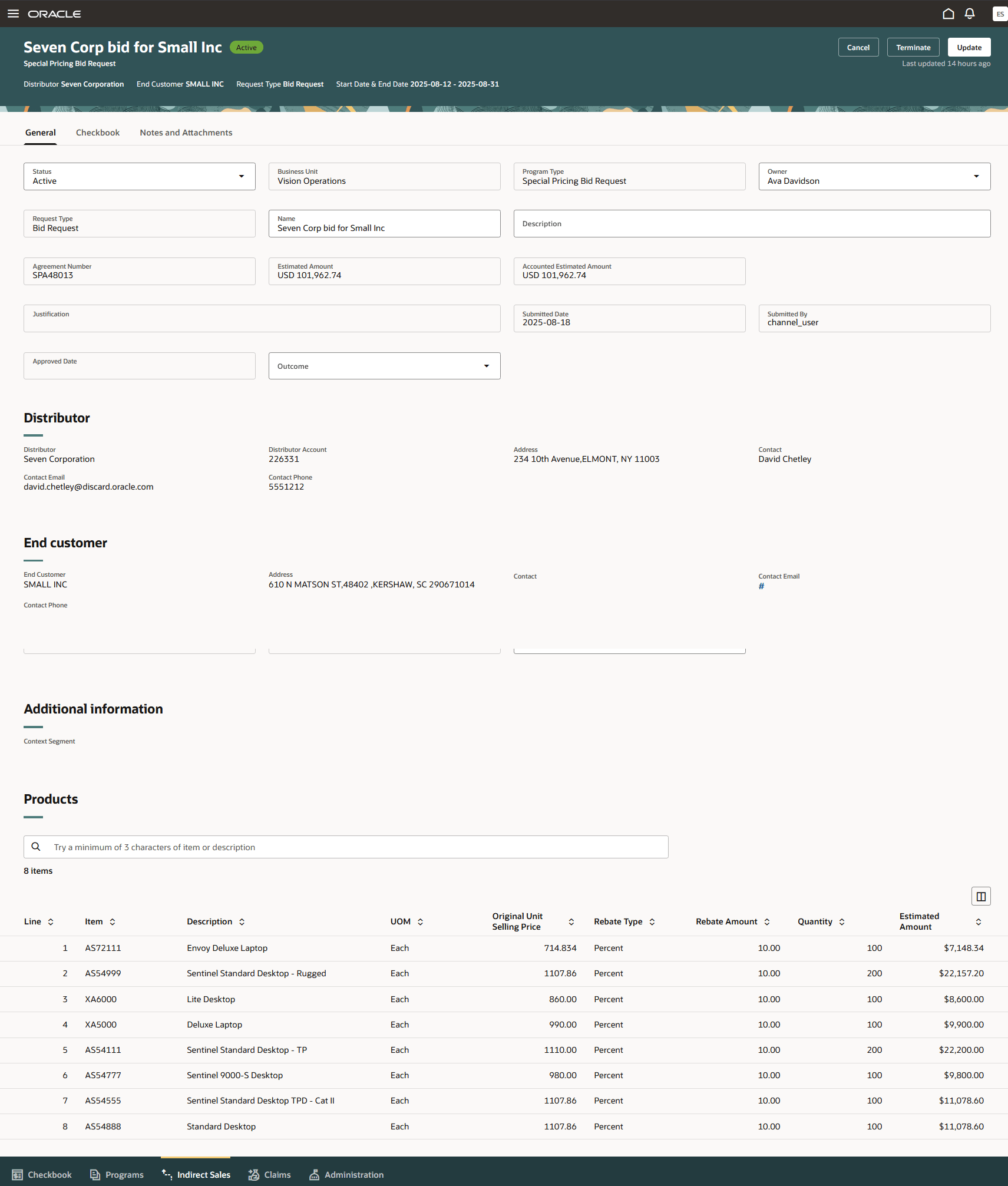Open the Status dropdown
Viewport: 1008px width, 1186px height.
tap(242, 176)
